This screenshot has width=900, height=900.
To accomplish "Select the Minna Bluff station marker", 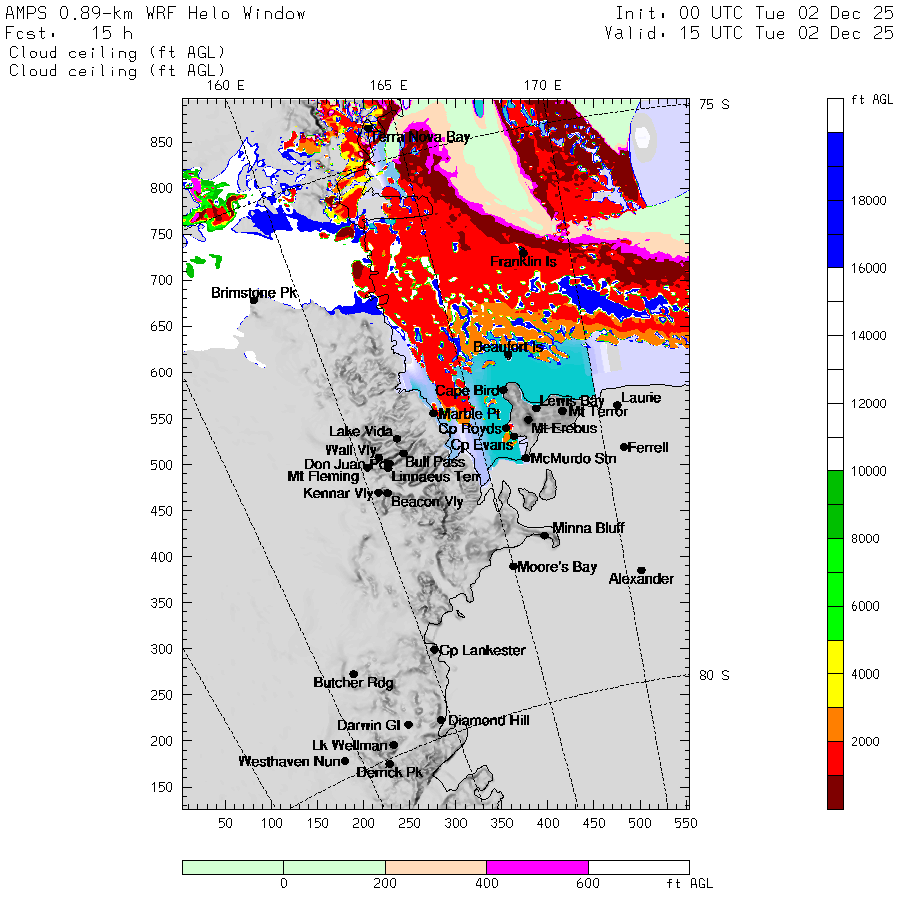I will point(545,536).
